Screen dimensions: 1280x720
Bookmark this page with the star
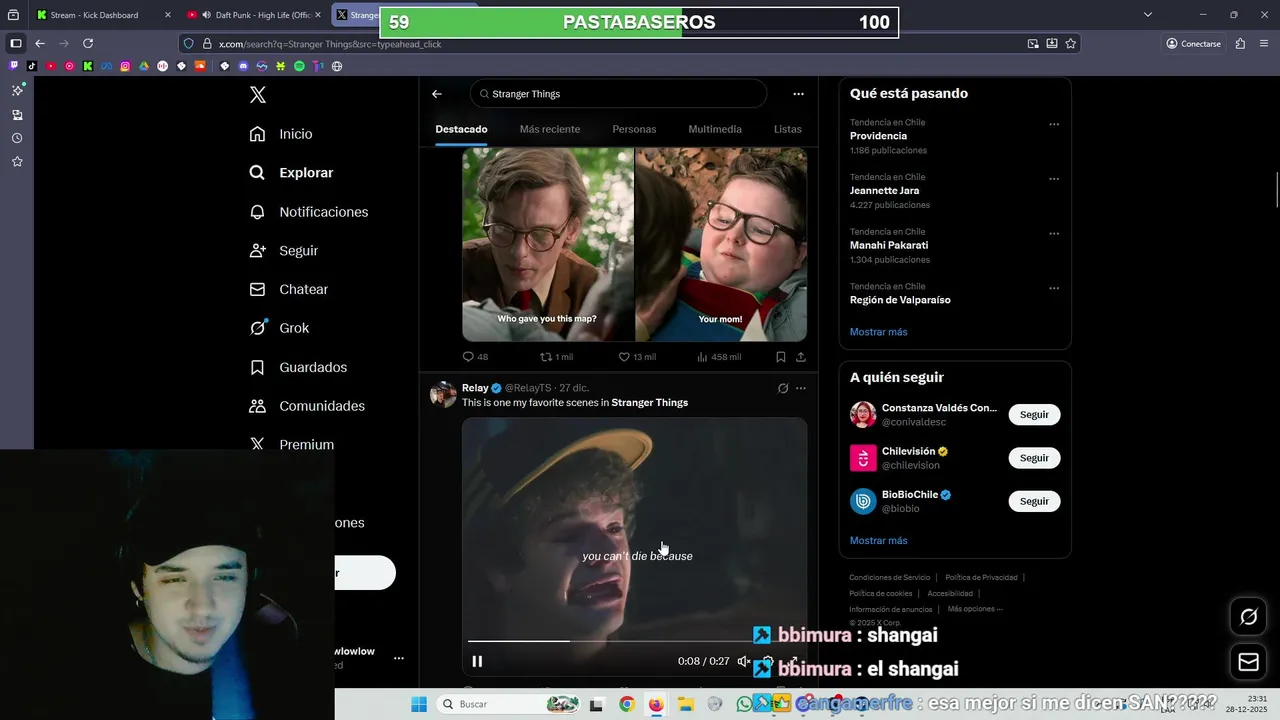(1071, 43)
